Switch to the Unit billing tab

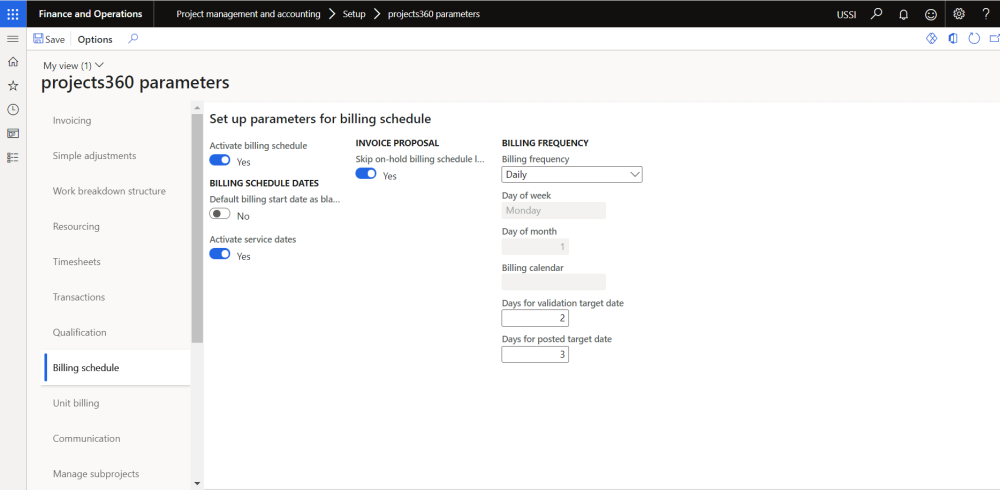pos(76,403)
